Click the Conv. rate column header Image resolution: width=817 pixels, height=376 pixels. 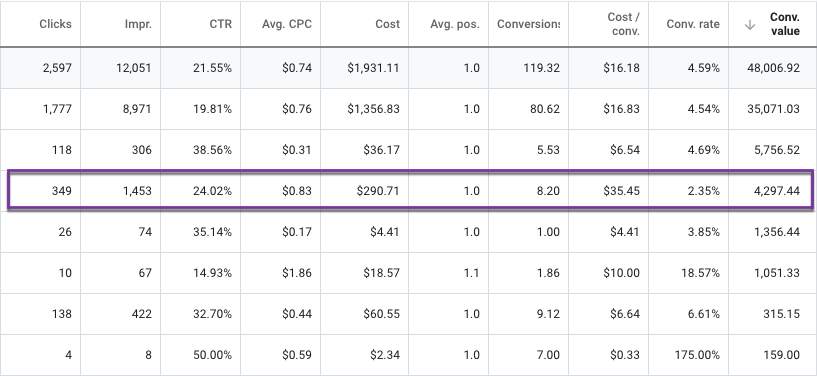(x=693, y=24)
